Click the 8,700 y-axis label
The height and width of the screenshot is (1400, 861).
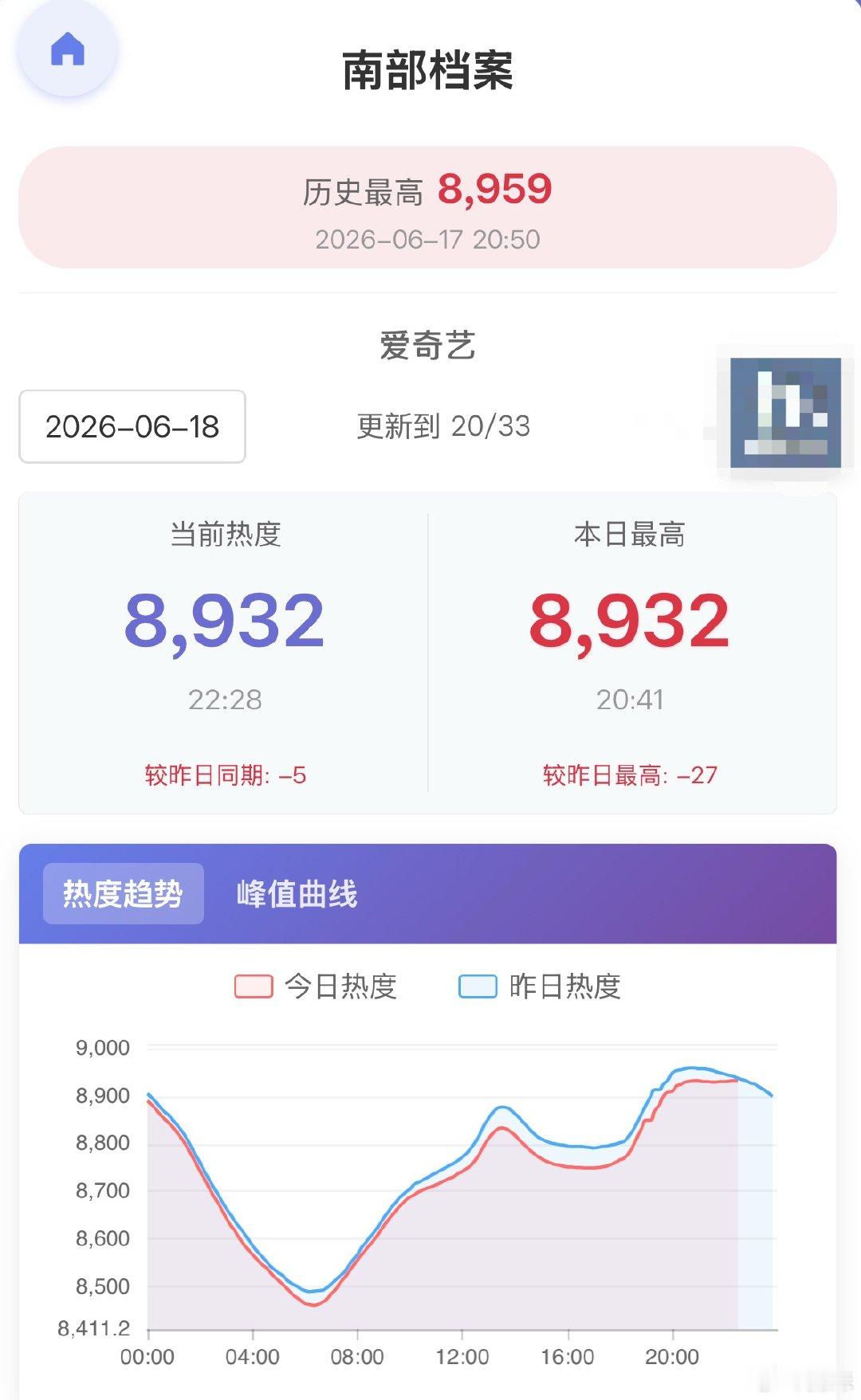click(x=103, y=1190)
